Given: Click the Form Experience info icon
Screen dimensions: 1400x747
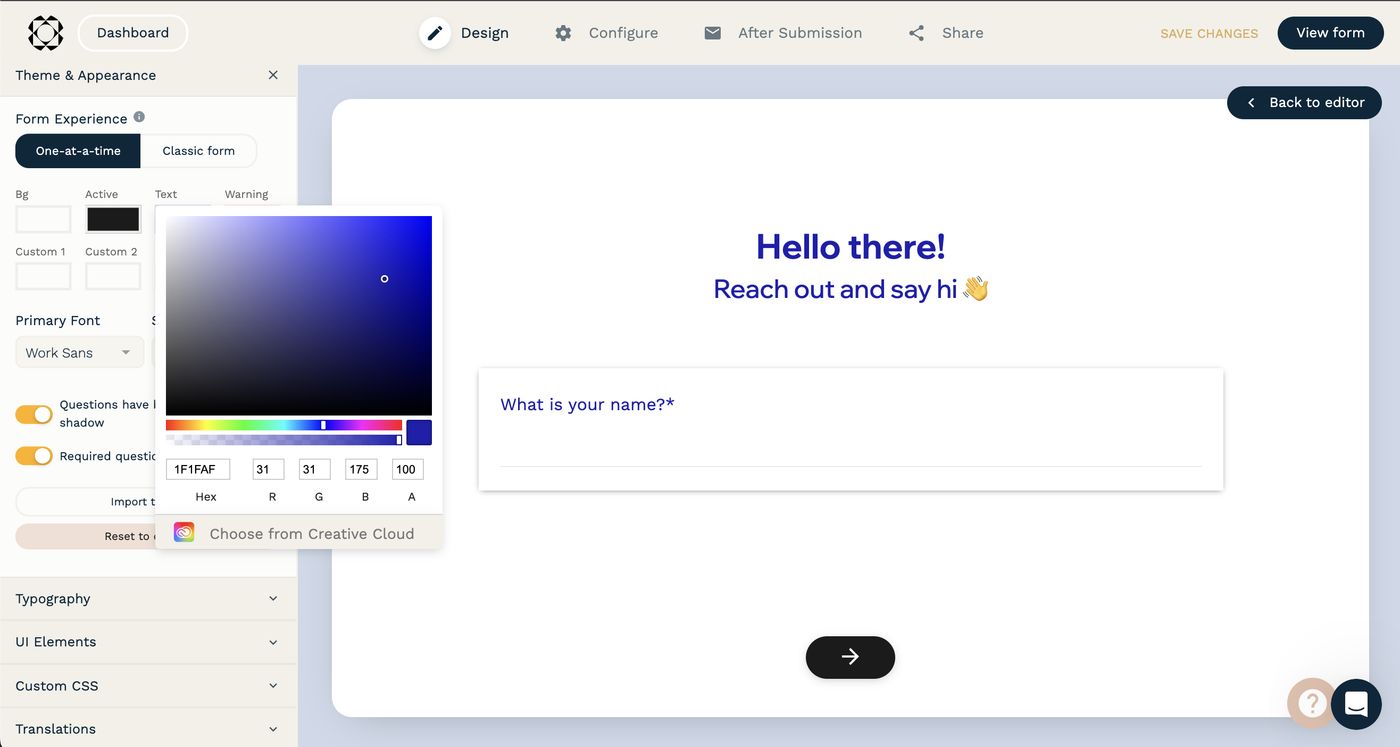Looking at the screenshot, I should tap(139, 117).
